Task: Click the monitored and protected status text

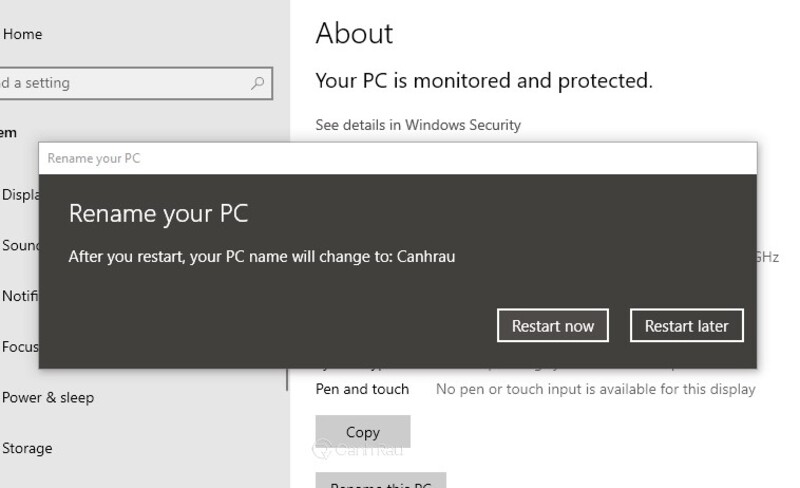Action: (x=484, y=81)
